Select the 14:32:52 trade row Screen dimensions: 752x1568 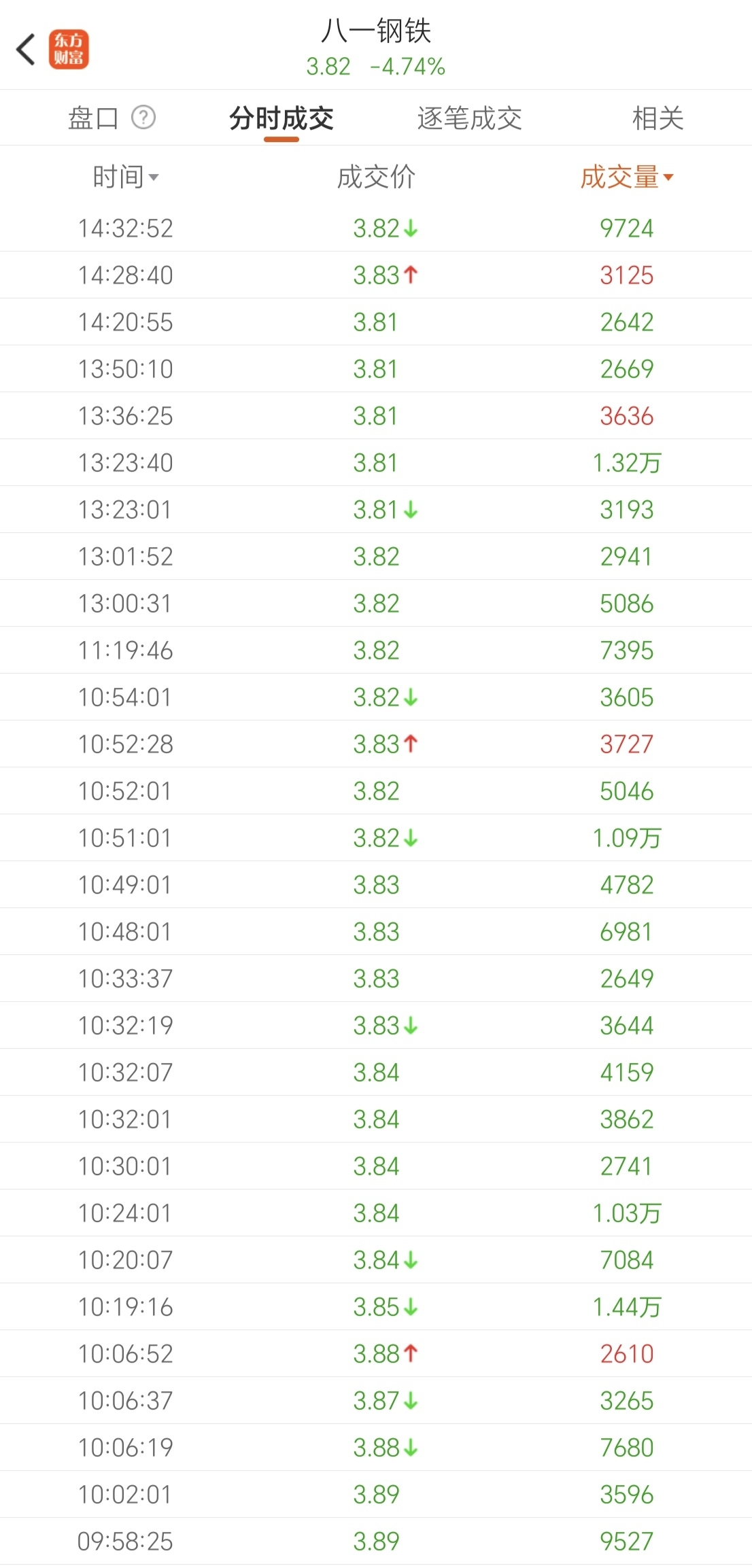[376, 228]
